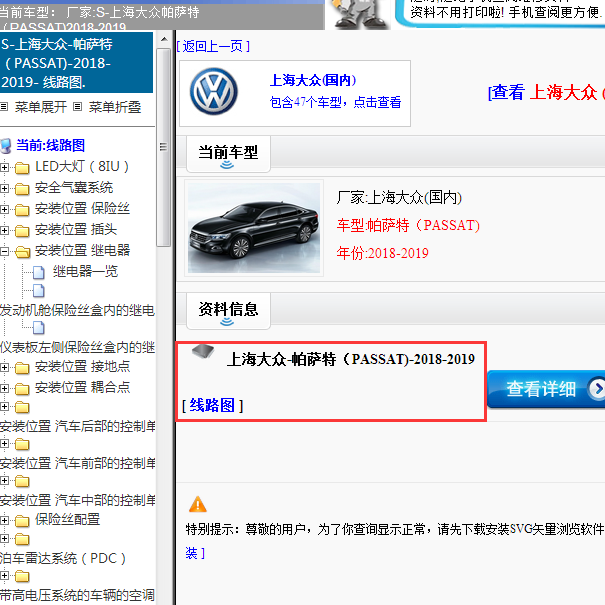Image resolution: width=605 pixels, height=605 pixels.
Task: Expand the 安装位置 插头 node
Action: point(4,230)
